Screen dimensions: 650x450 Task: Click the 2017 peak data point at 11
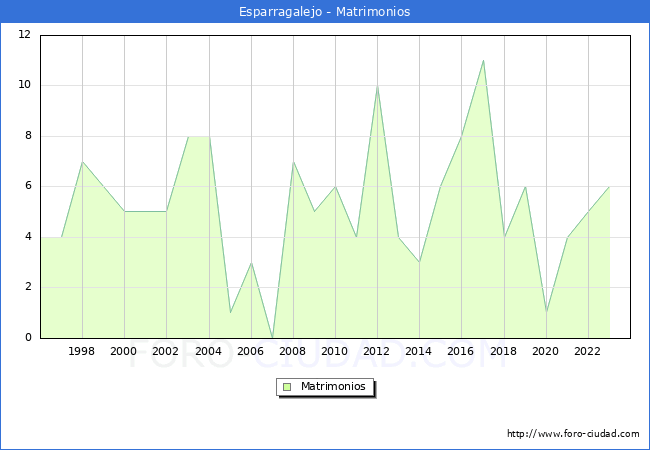click(483, 60)
